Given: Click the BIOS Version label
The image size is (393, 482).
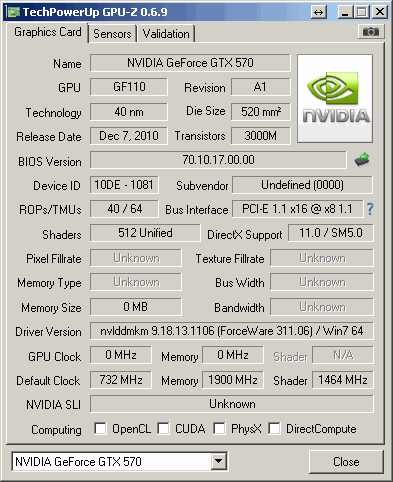Looking at the screenshot, I should 50,162.
